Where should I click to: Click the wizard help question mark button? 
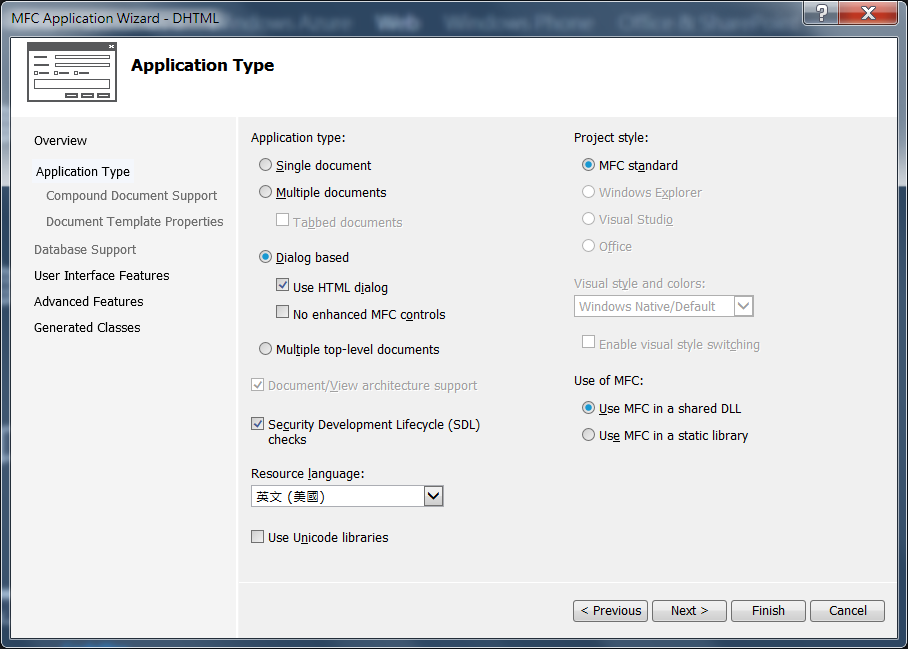[821, 13]
